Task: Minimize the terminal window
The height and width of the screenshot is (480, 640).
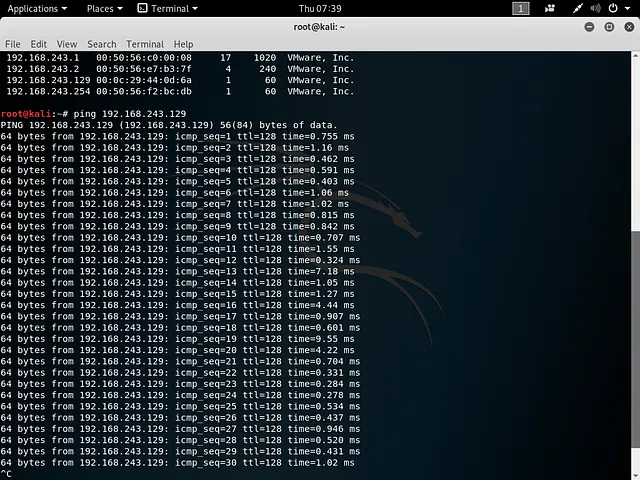Action: [x=589, y=27]
